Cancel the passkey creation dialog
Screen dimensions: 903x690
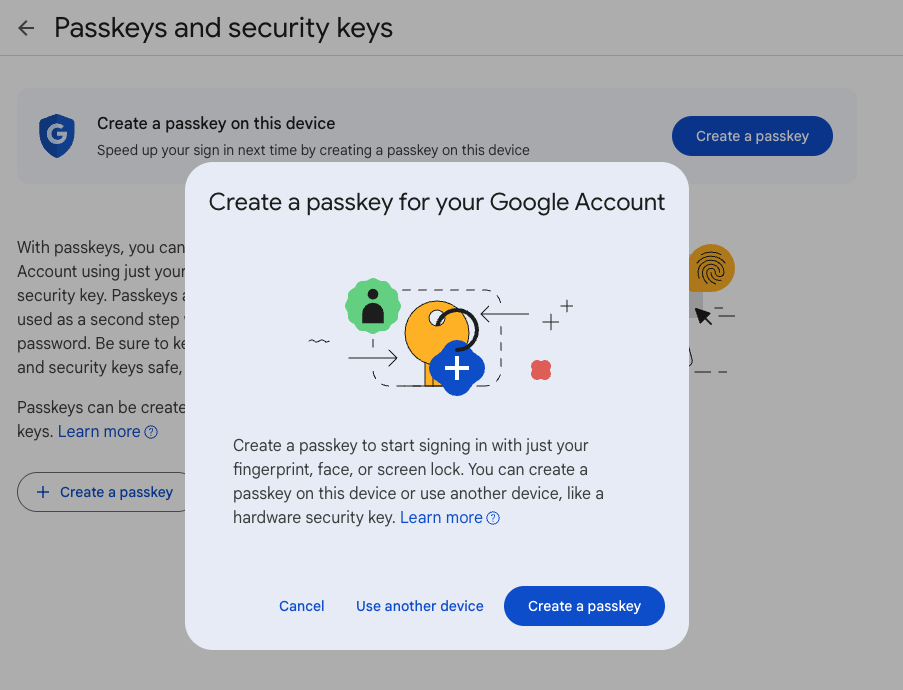302,606
